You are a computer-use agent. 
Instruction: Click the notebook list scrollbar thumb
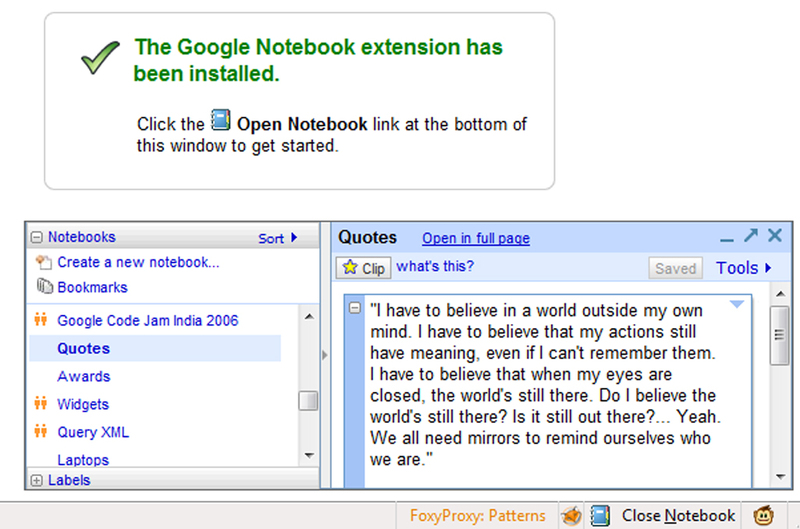(x=308, y=400)
